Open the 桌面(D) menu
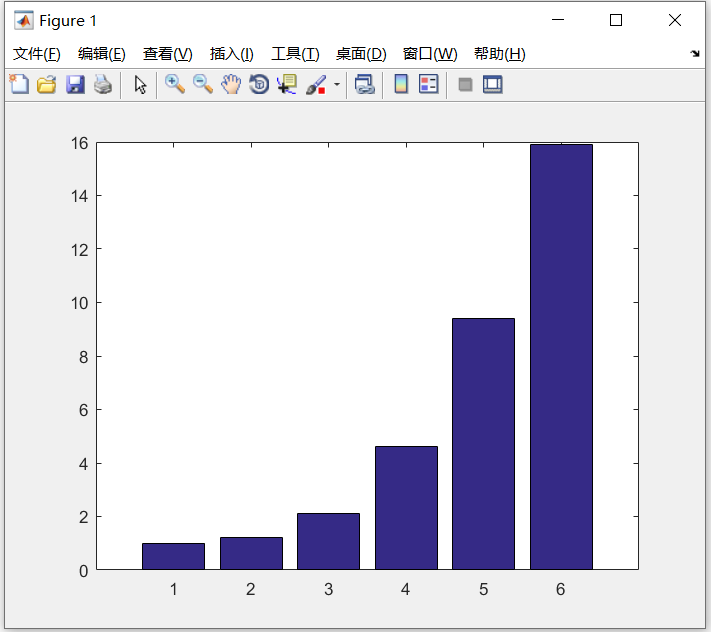 tap(361, 54)
